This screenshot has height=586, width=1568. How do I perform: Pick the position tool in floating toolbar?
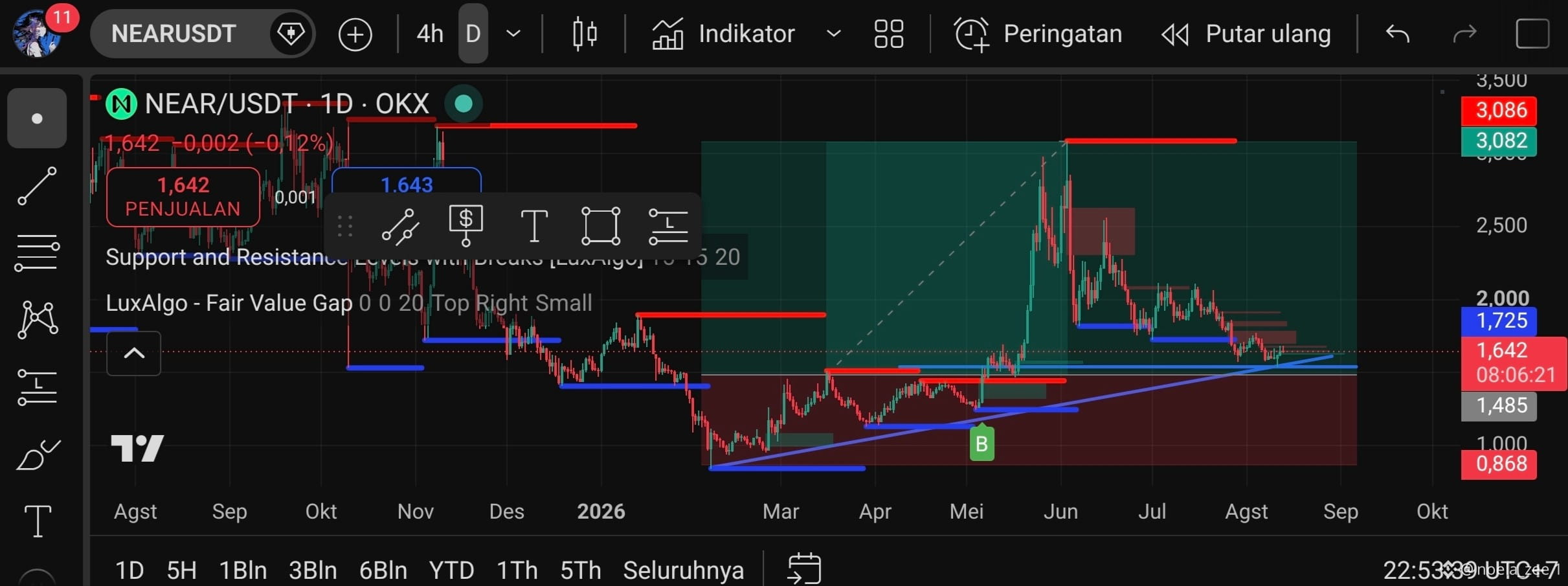668,227
